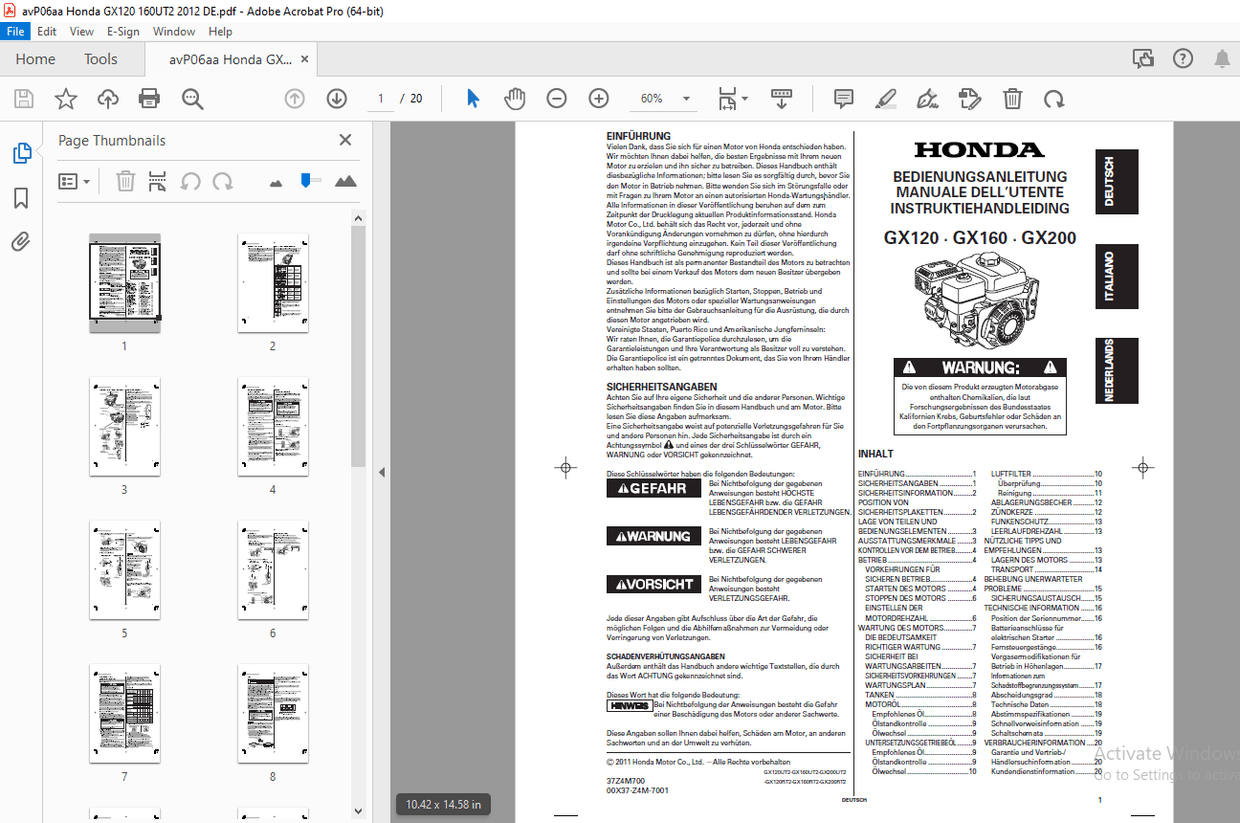Select the page 3 thumbnail
Image resolution: width=1240 pixels, height=823 pixels.
(124, 426)
